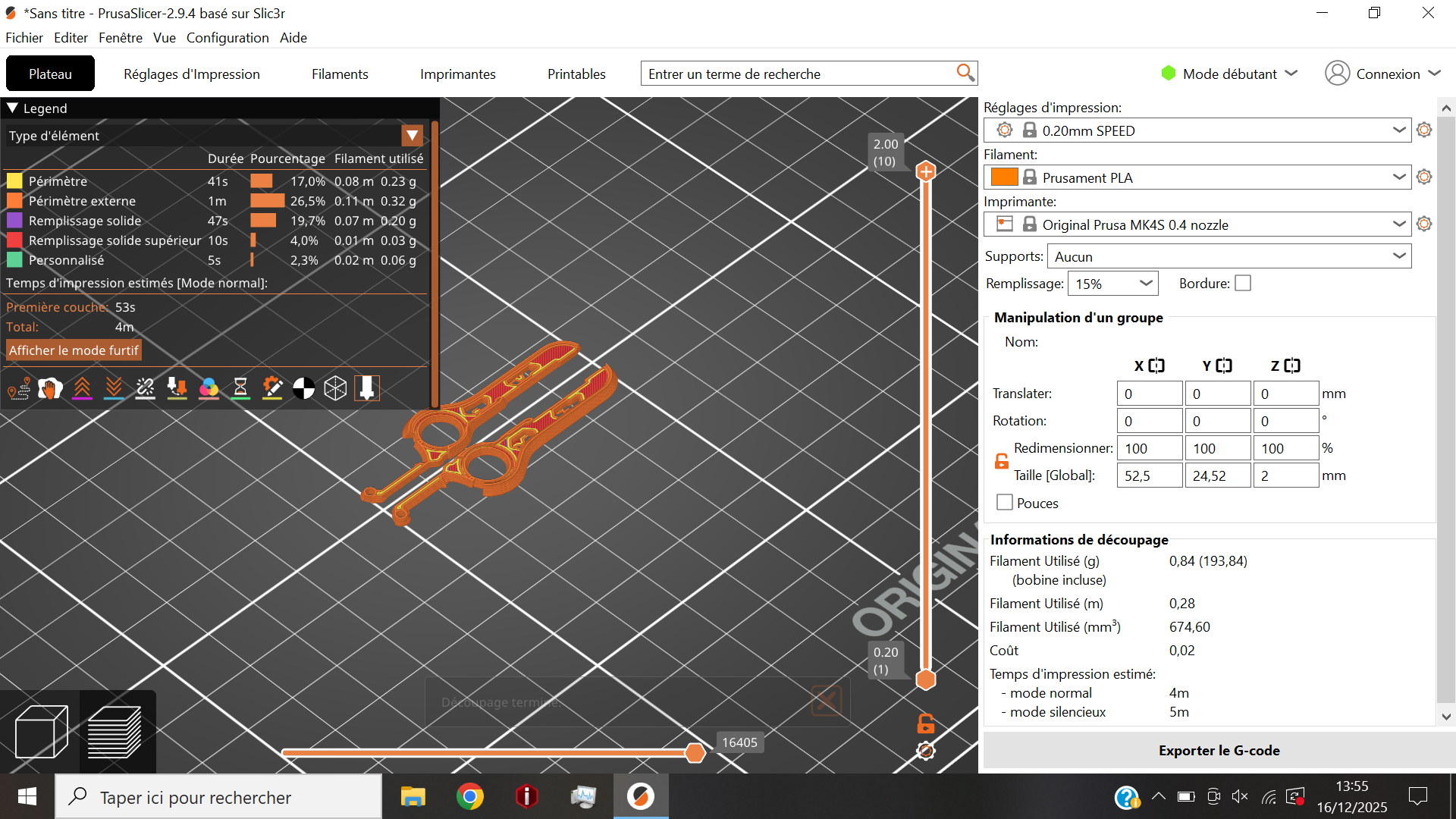
Task: Toggle color changes icon with CMYK circles
Action: [209, 389]
